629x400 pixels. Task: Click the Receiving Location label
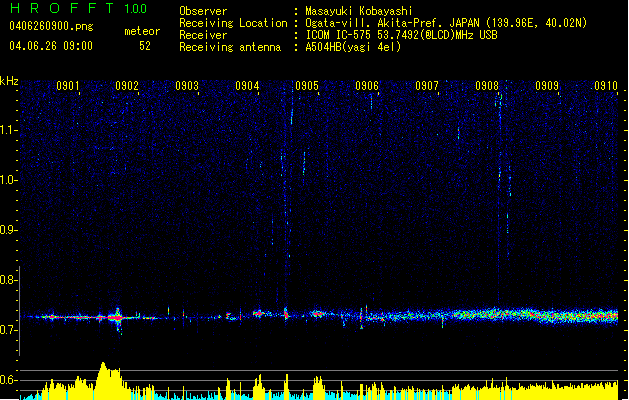click(x=233, y=23)
